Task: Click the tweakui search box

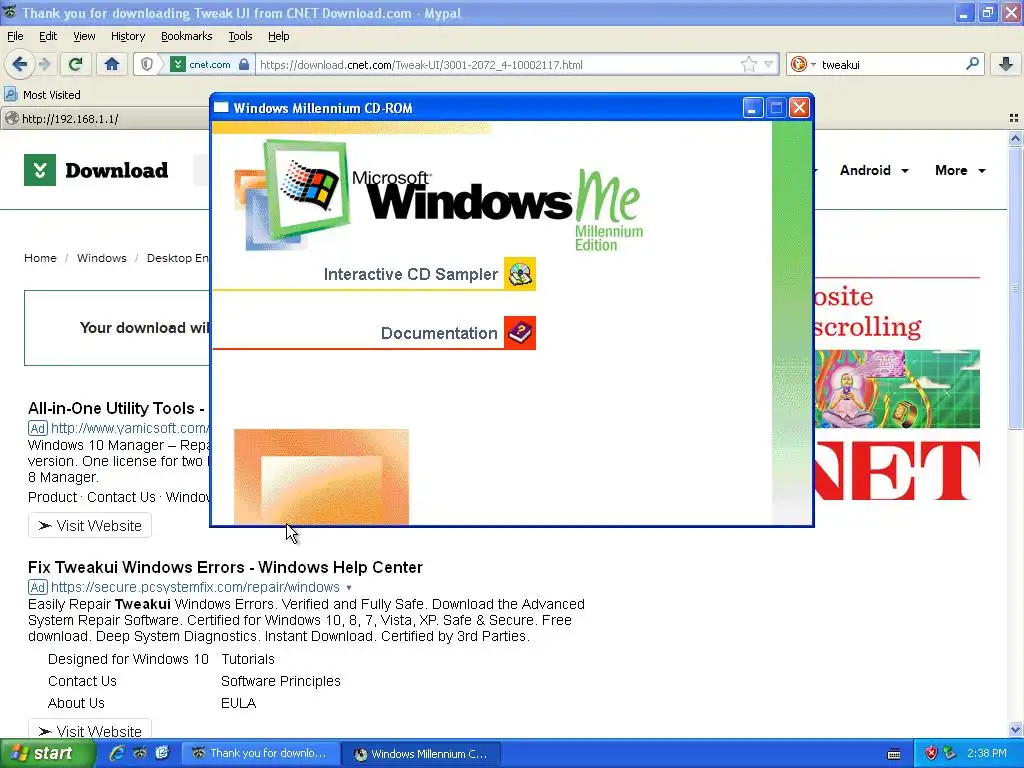Action: (889, 65)
